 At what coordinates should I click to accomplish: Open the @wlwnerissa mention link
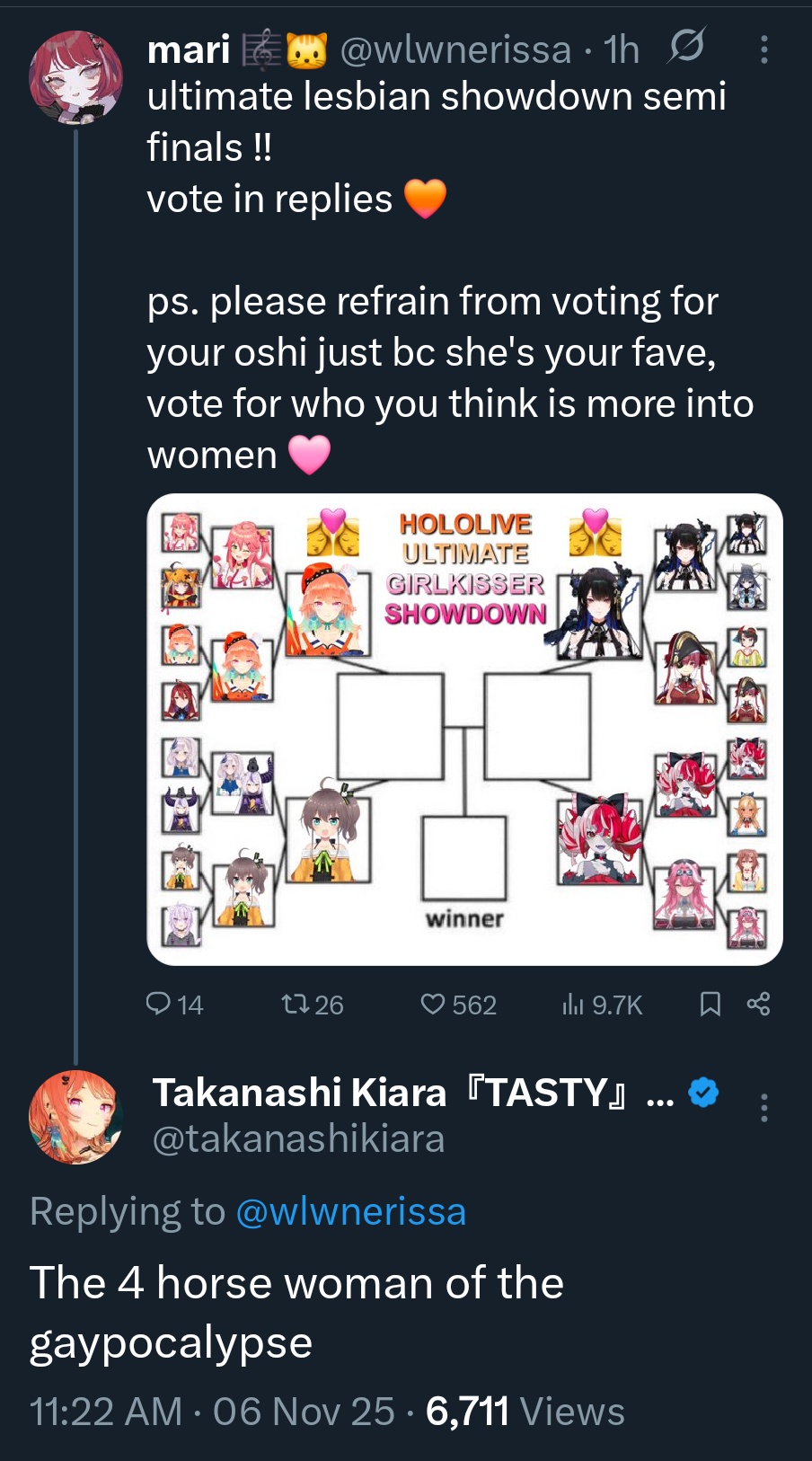[x=350, y=1211]
